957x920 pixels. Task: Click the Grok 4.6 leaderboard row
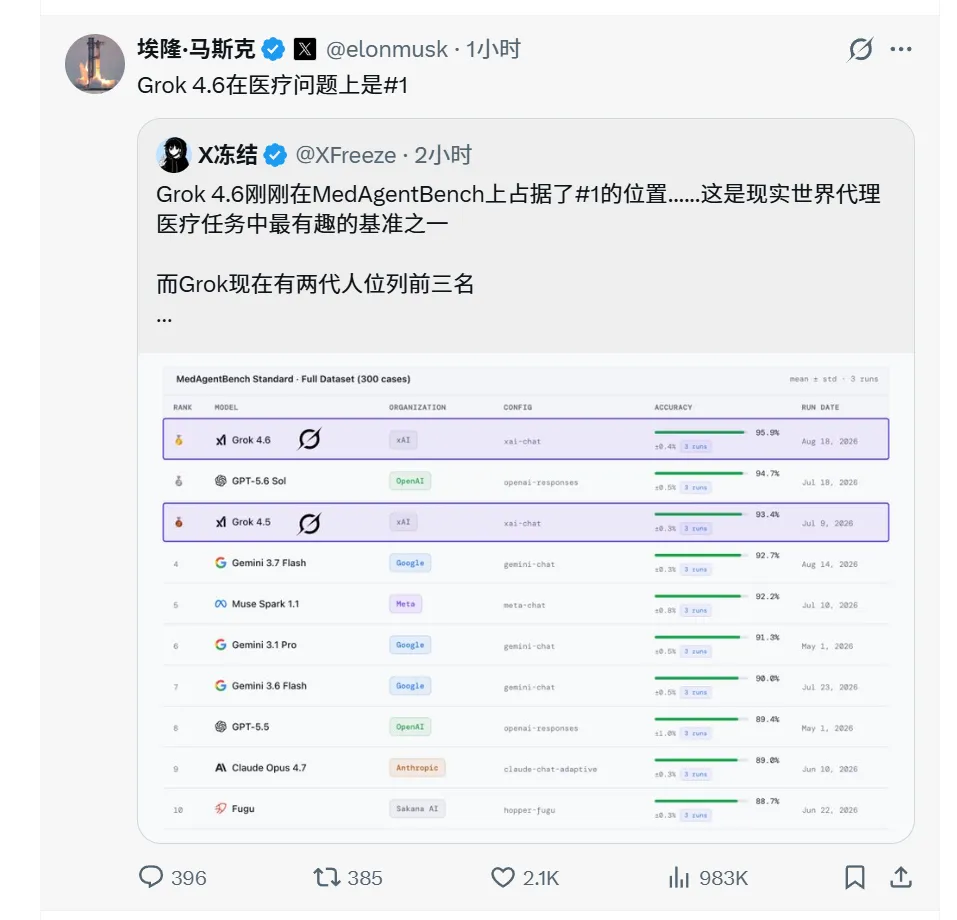(525, 439)
